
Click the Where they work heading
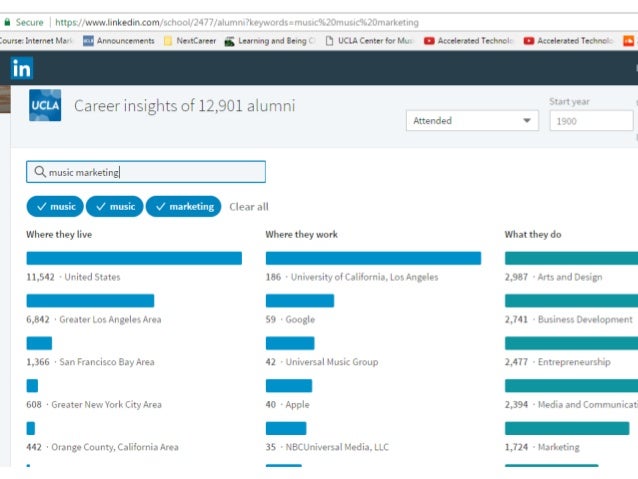click(x=302, y=234)
